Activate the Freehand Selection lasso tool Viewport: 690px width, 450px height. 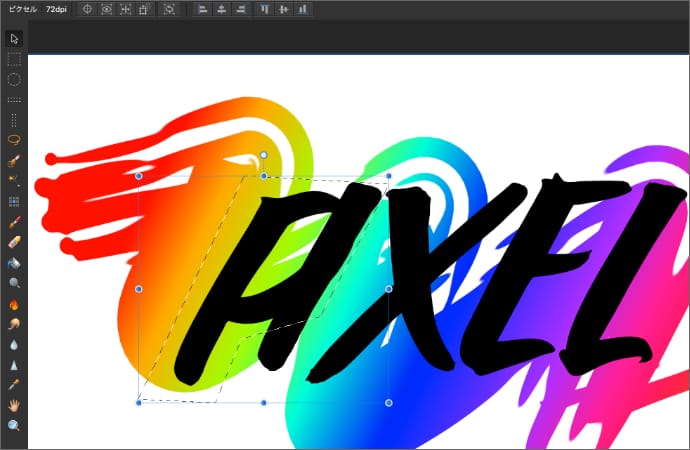[14, 140]
